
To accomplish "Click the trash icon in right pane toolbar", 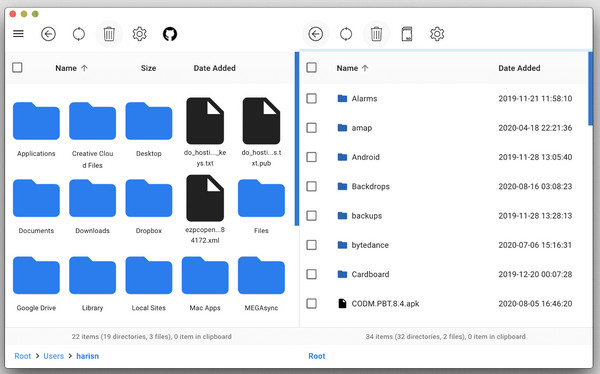I will [x=376, y=34].
